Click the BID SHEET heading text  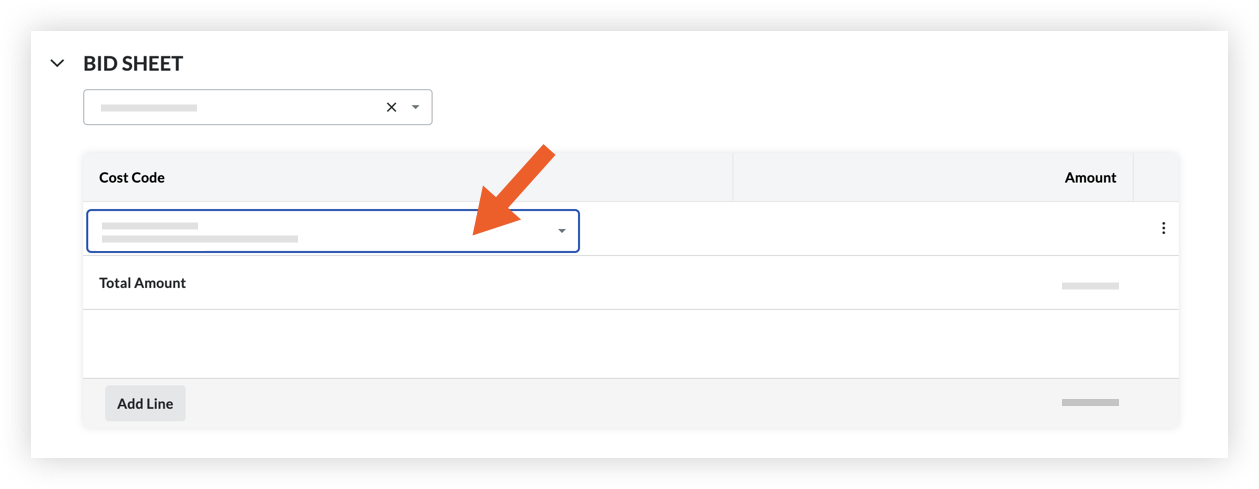tap(133, 64)
